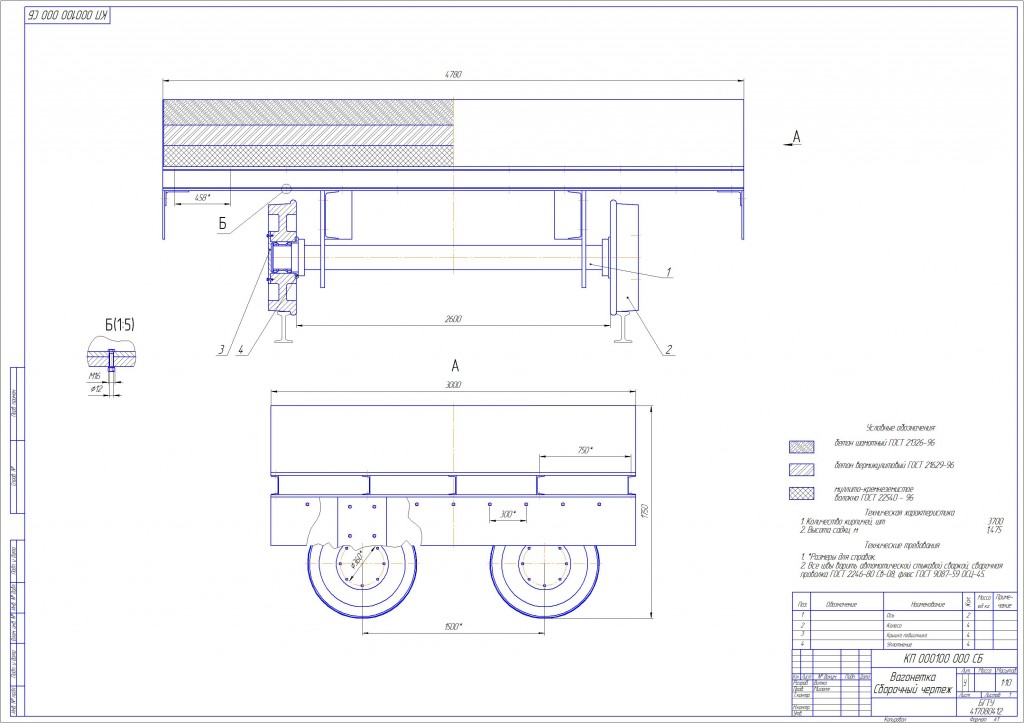
Task: Select the M16 thread callout
Action: click(95, 377)
